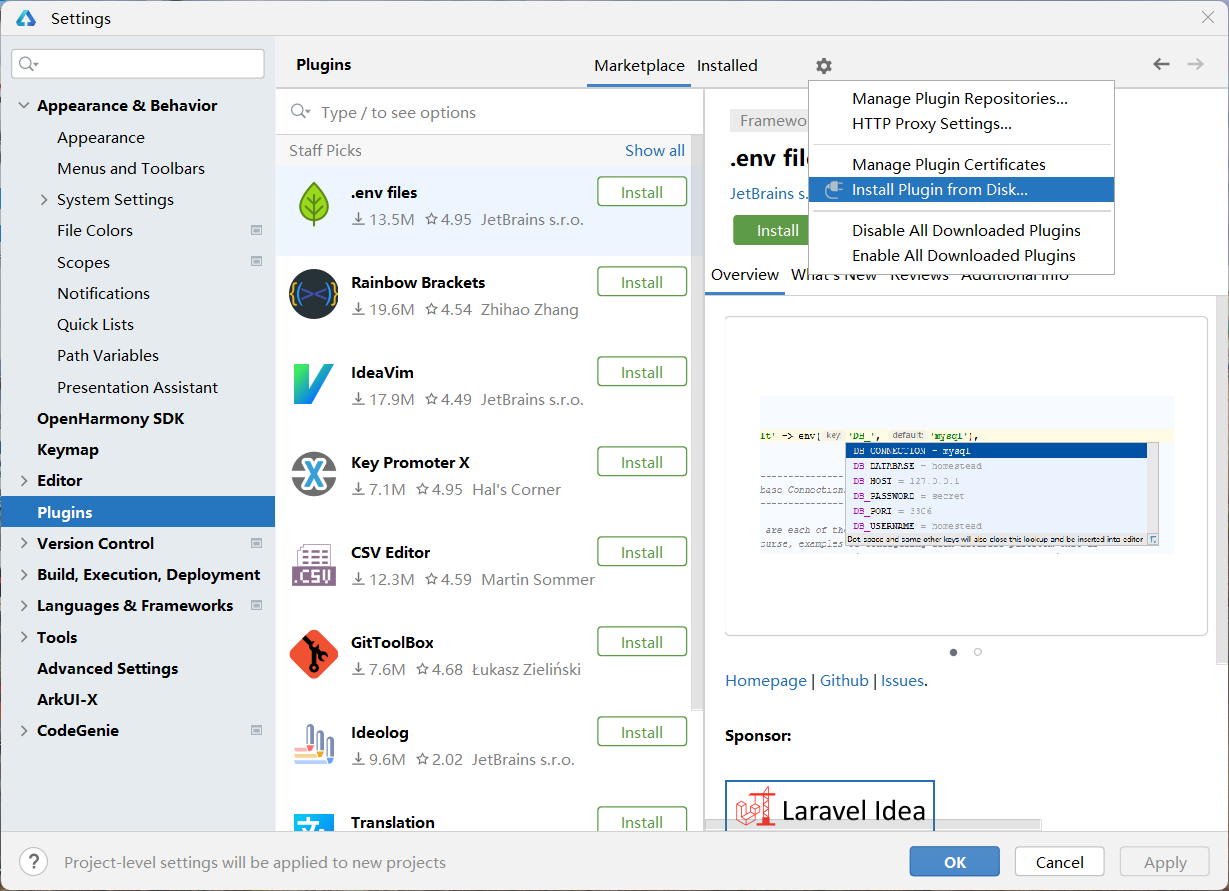
Task: Collapse the Appearance & Behavior section
Action: (24, 106)
